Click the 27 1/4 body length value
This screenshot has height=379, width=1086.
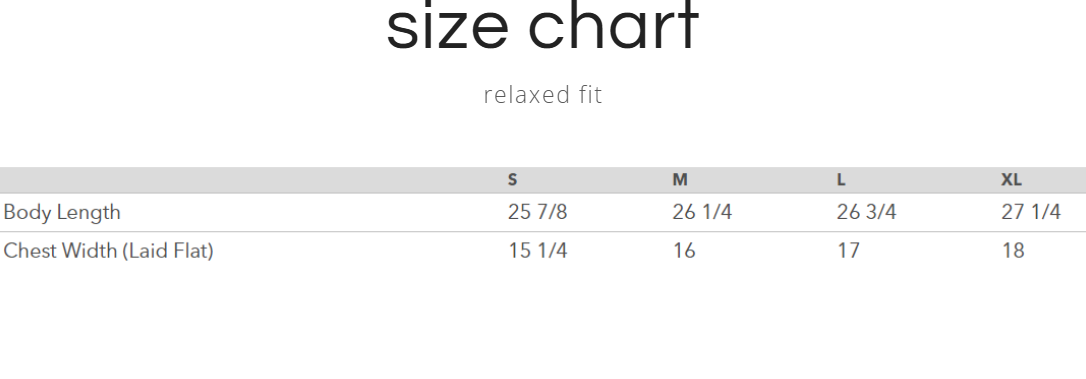click(x=1031, y=212)
